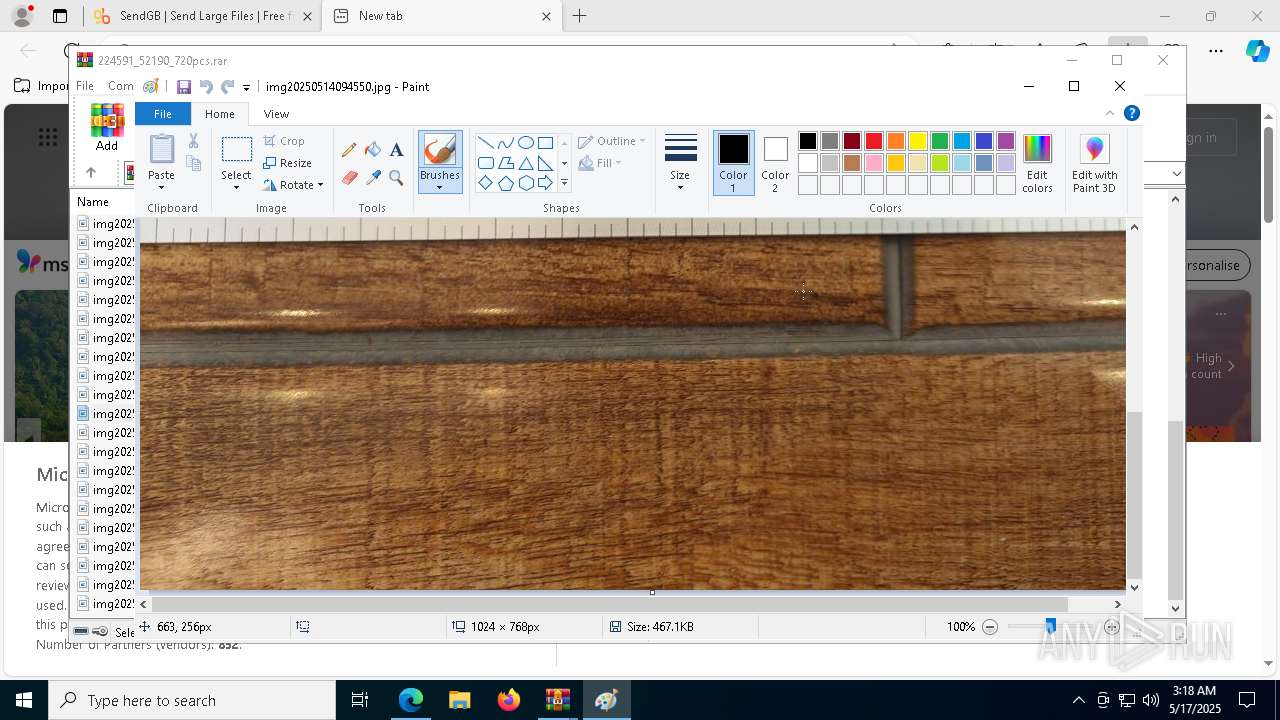Collapse the ribbon with the caret arrow
Image resolution: width=1280 pixels, height=720 pixels.
1109,113
